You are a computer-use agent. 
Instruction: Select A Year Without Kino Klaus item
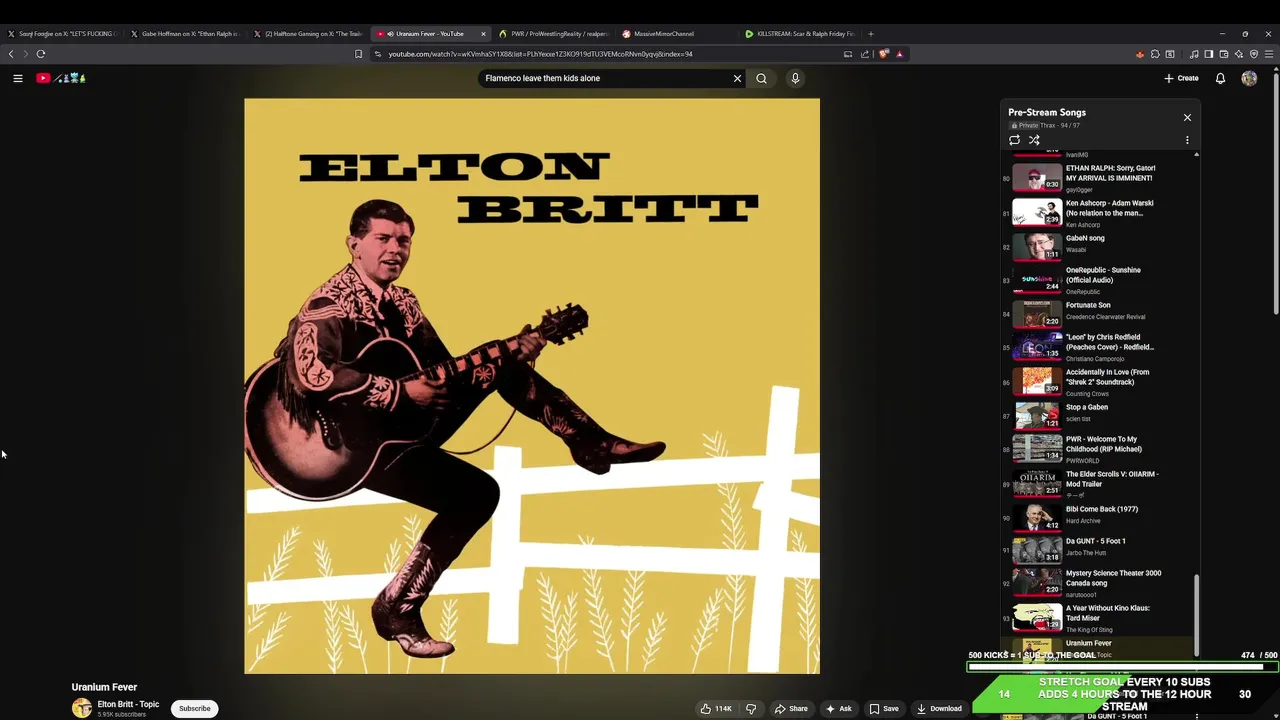pos(1100,617)
